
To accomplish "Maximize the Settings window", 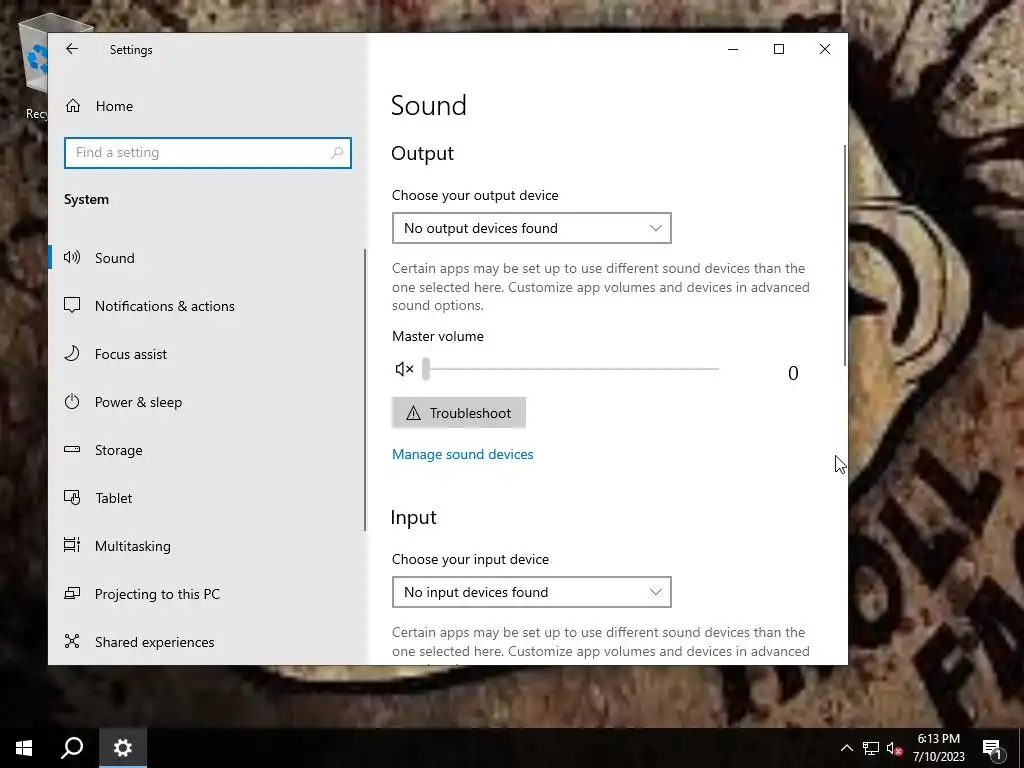I will click(778, 49).
